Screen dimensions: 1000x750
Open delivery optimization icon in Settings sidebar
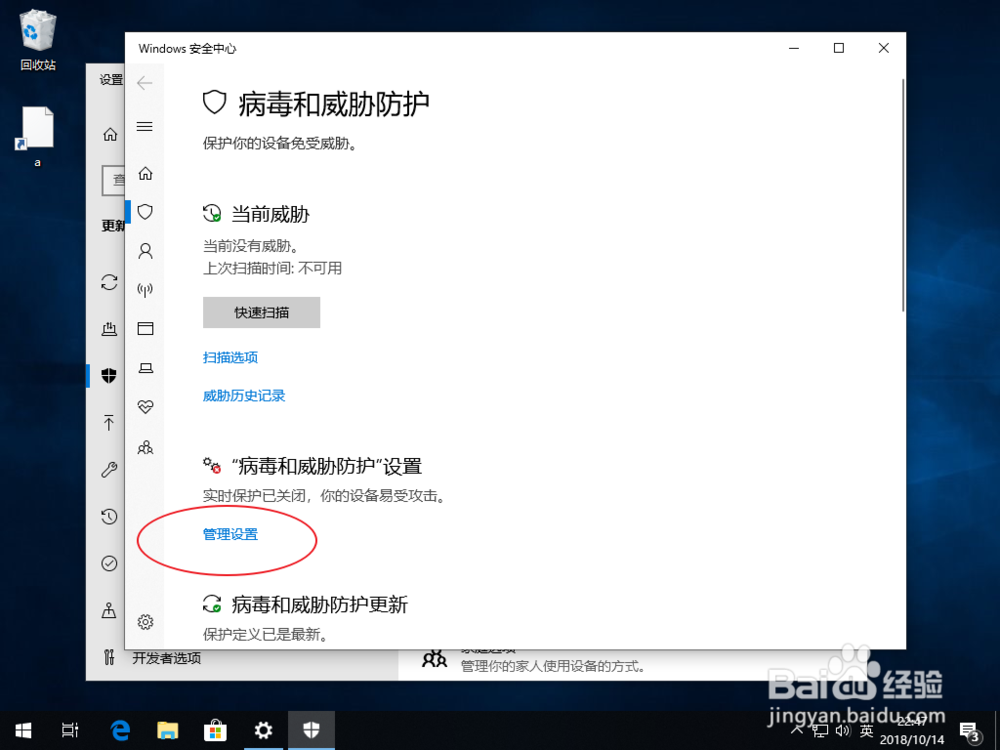pyautogui.click(x=109, y=328)
